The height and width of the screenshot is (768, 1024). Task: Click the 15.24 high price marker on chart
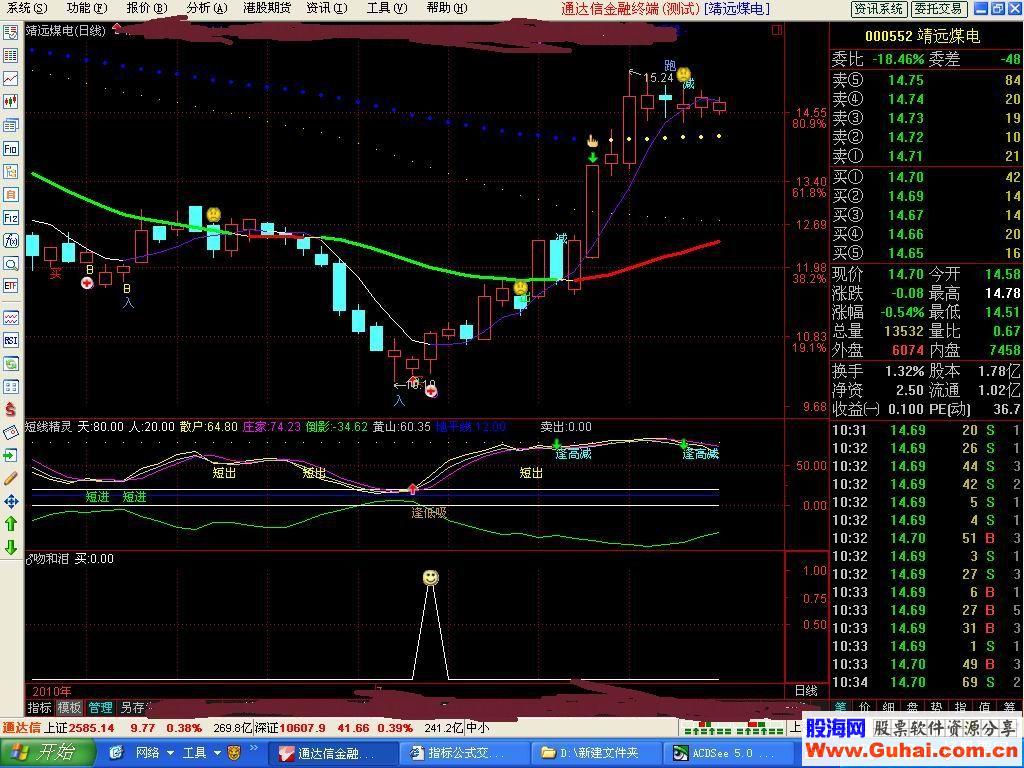658,78
